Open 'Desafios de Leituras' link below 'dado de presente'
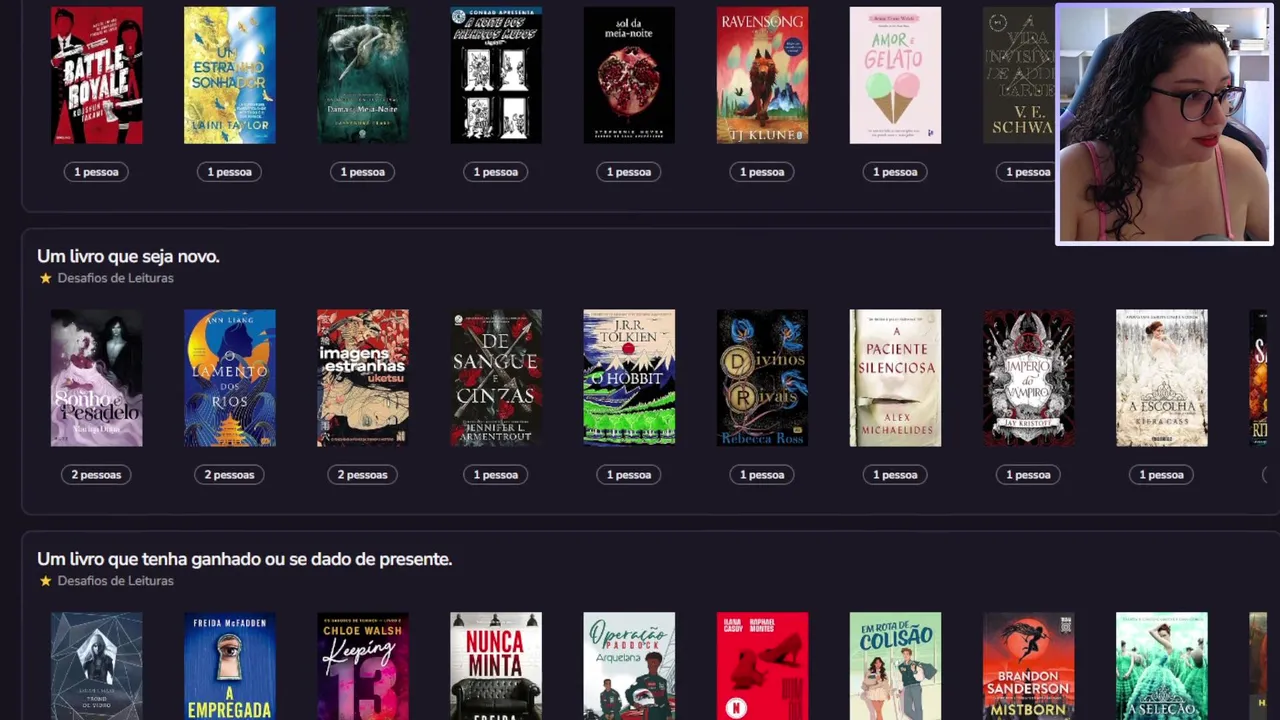The height and width of the screenshot is (720, 1280). coord(115,581)
